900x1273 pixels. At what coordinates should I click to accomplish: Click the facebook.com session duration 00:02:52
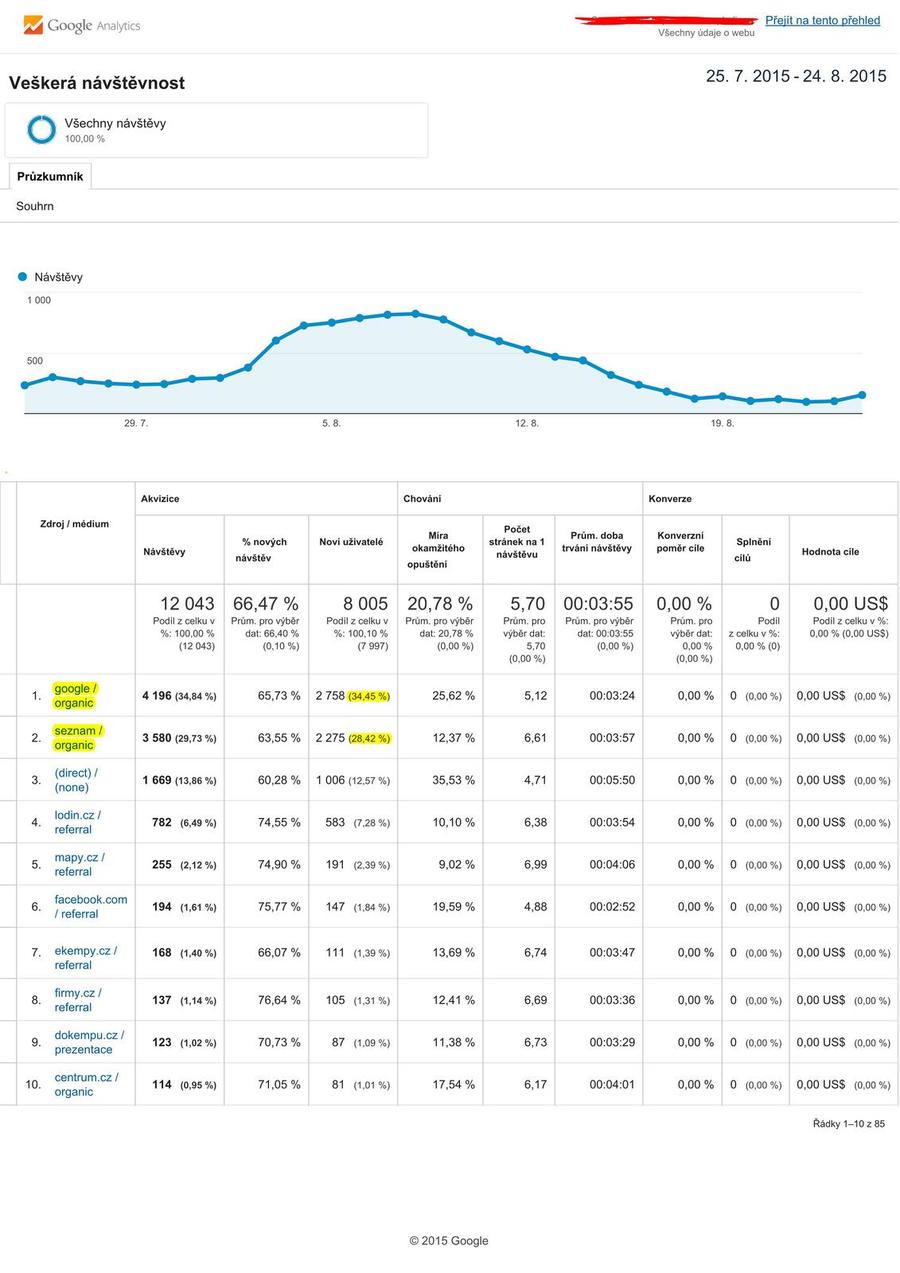[612, 906]
